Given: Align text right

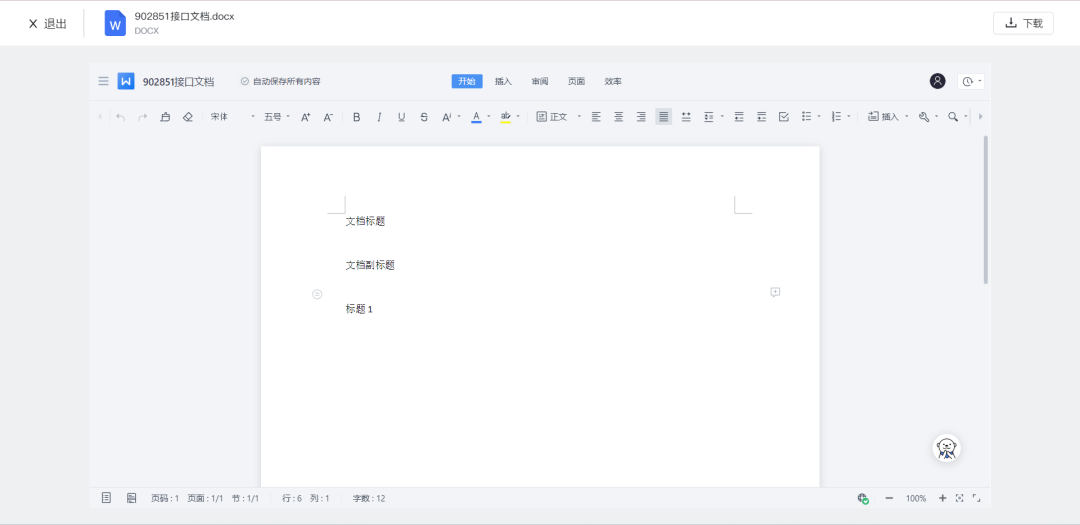Looking at the screenshot, I should coord(641,117).
